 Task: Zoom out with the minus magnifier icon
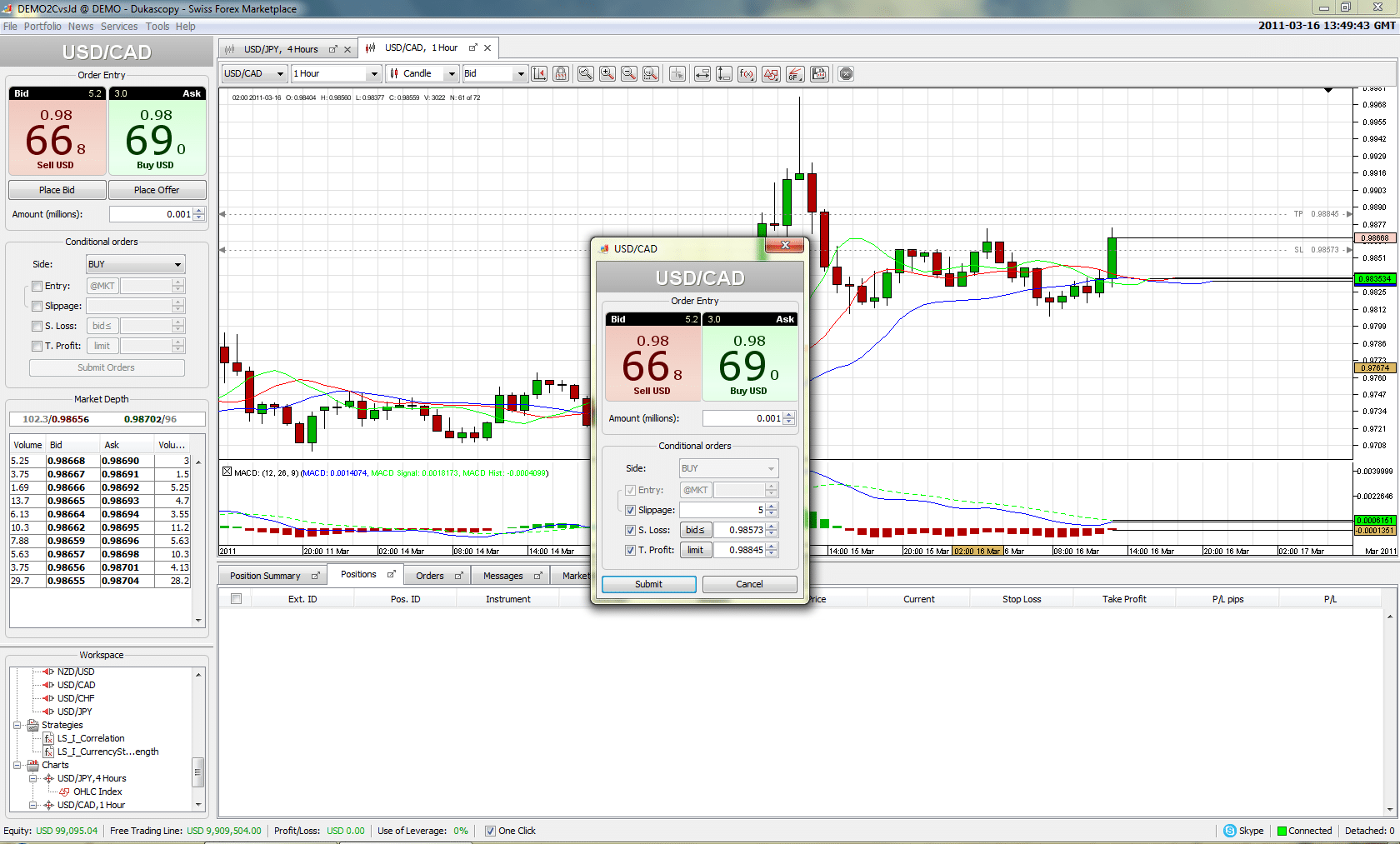(629, 74)
